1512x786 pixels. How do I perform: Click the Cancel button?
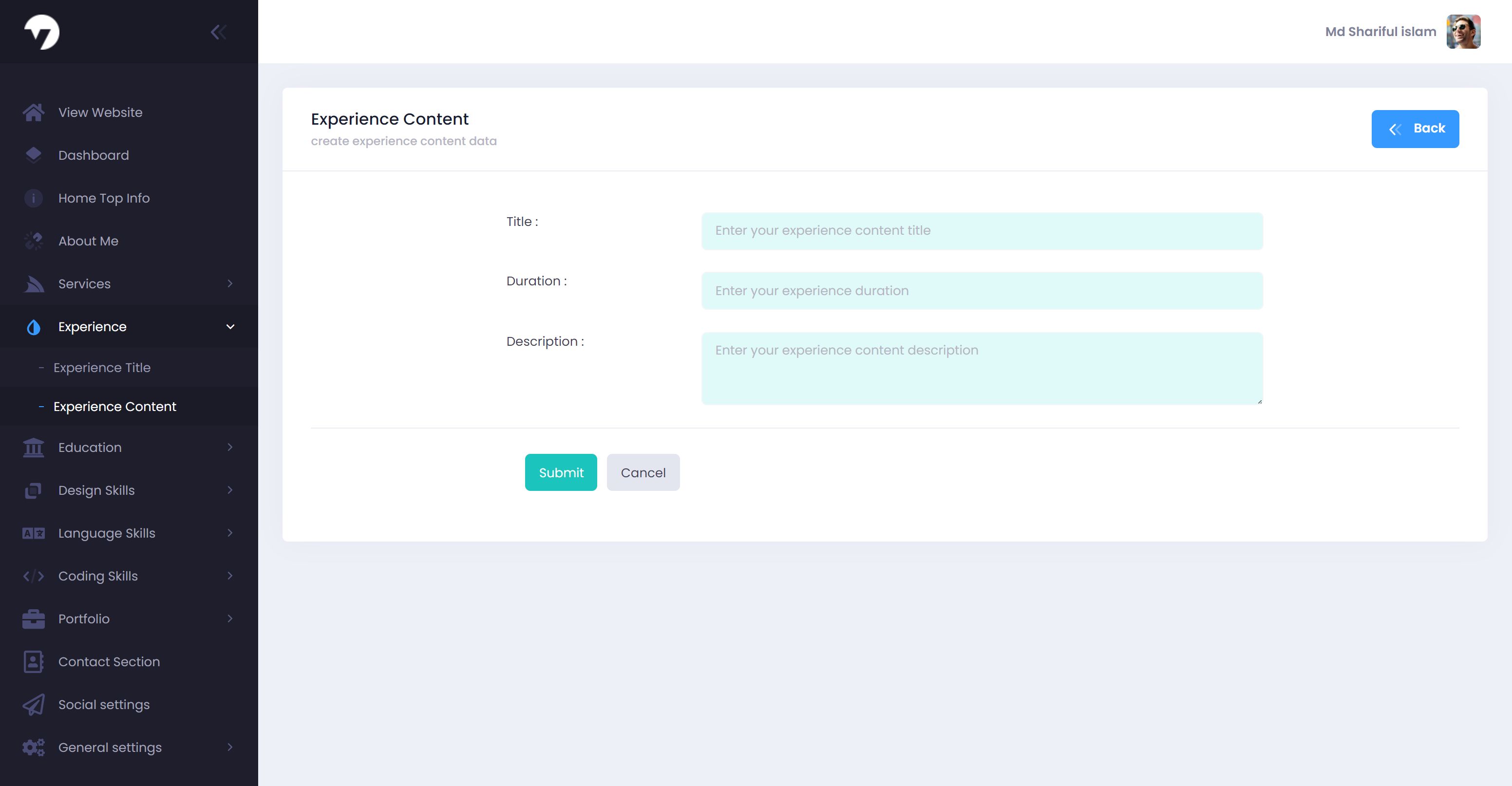[x=643, y=472]
